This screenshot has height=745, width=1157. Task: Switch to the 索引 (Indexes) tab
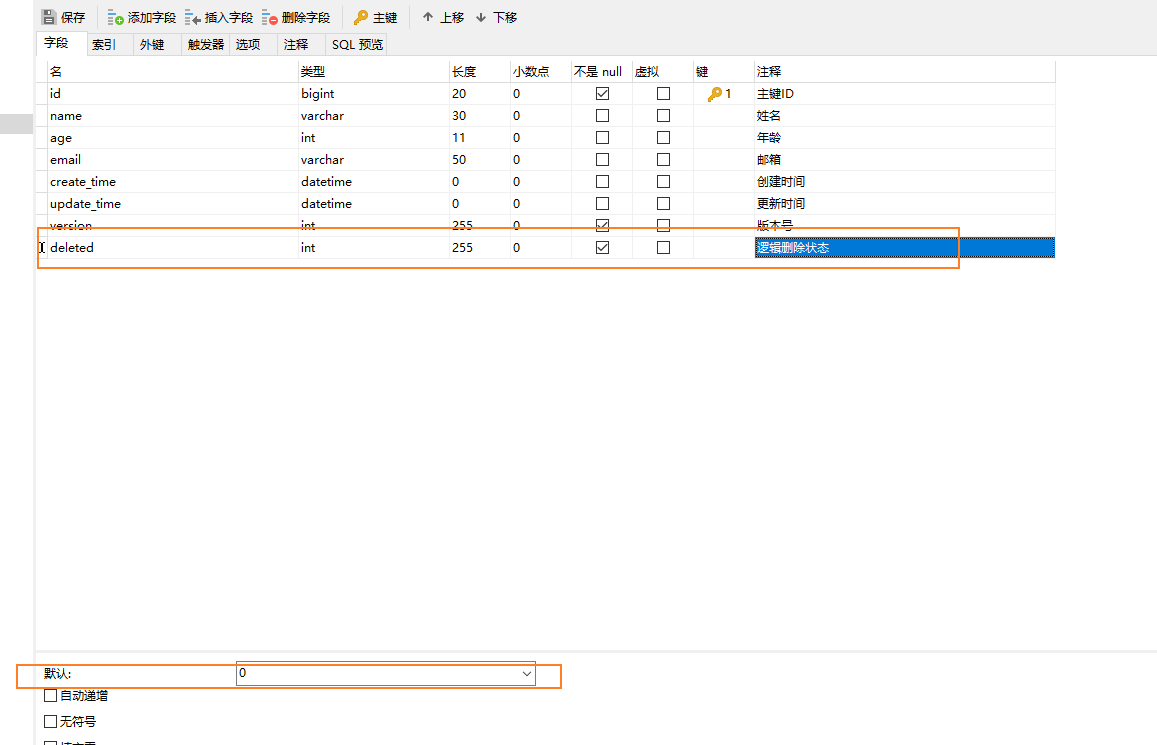point(104,44)
